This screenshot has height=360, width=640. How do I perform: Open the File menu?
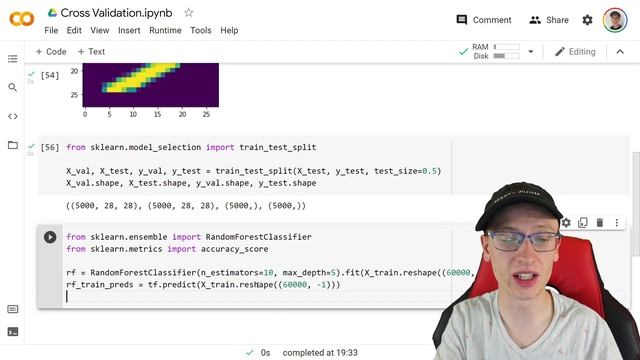[51, 30]
